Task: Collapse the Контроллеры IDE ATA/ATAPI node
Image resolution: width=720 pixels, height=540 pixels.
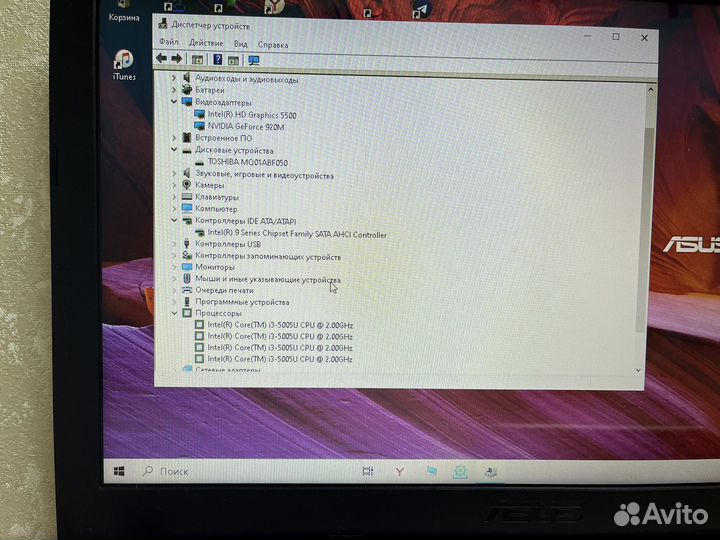Action: click(x=174, y=220)
